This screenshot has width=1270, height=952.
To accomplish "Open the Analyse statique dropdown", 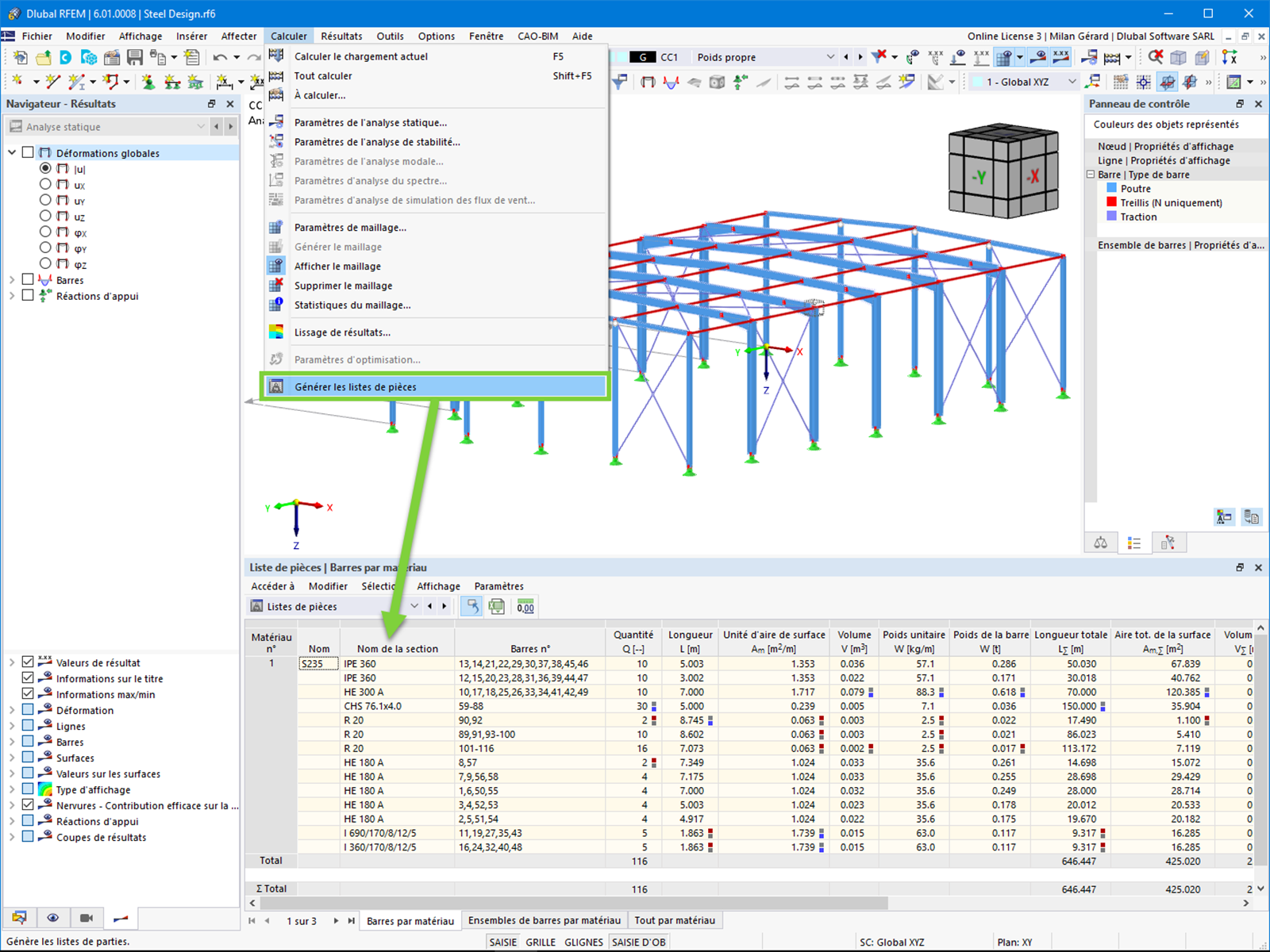I will [107, 127].
